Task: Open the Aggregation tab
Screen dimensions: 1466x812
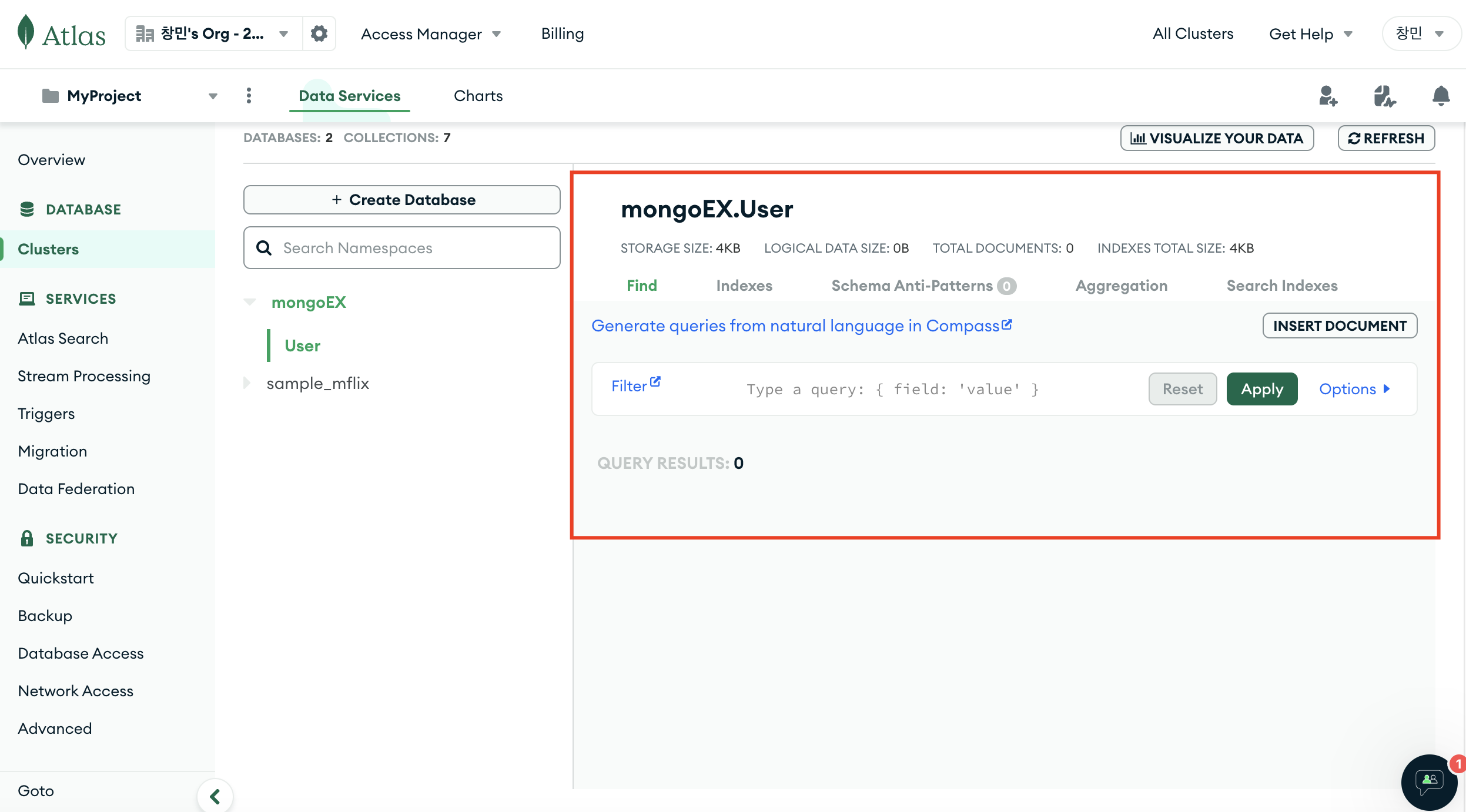Action: point(1121,286)
